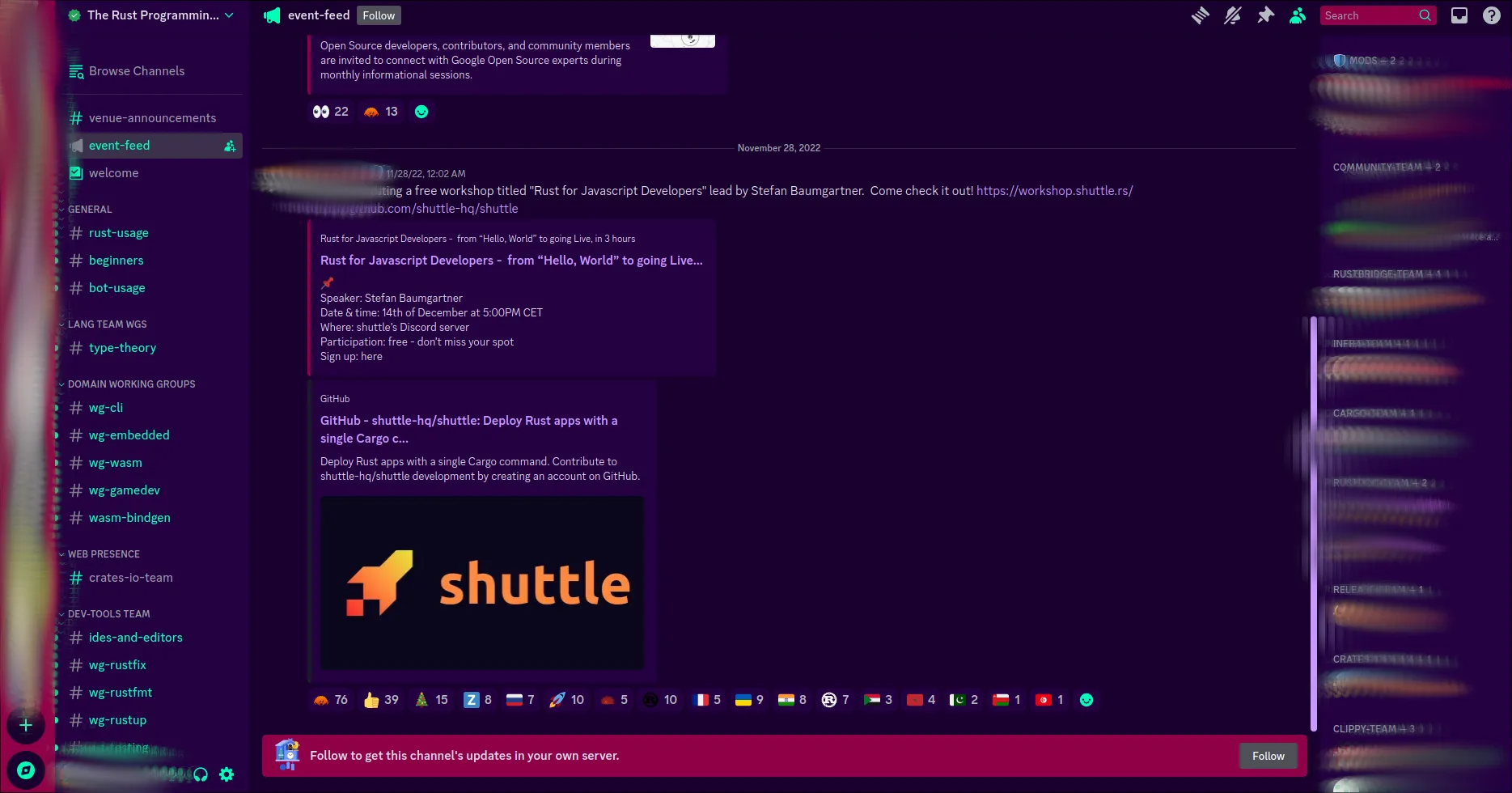
Task: Collapse the LANG TEAM WGS category
Action: (x=107, y=324)
